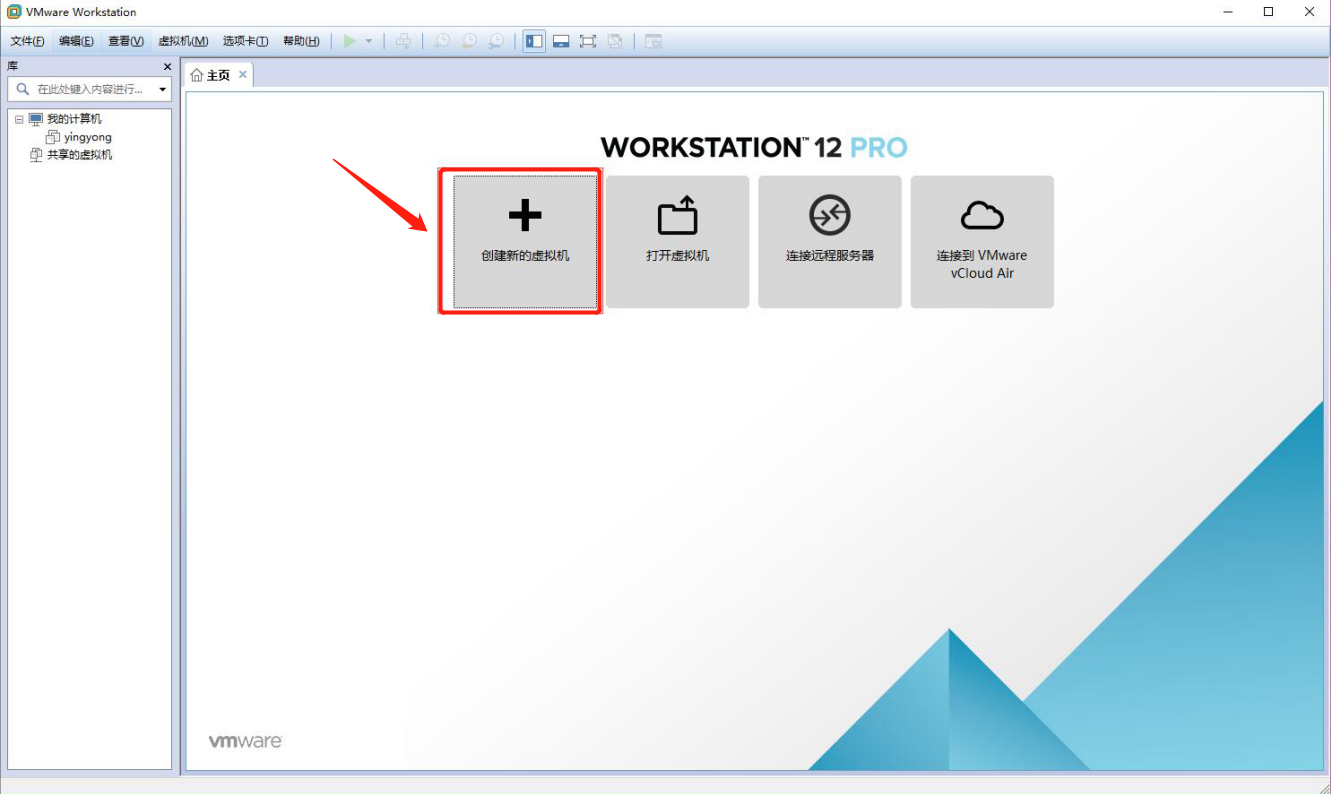Switch to Unity mode toolbar icon

[x=615, y=41]
